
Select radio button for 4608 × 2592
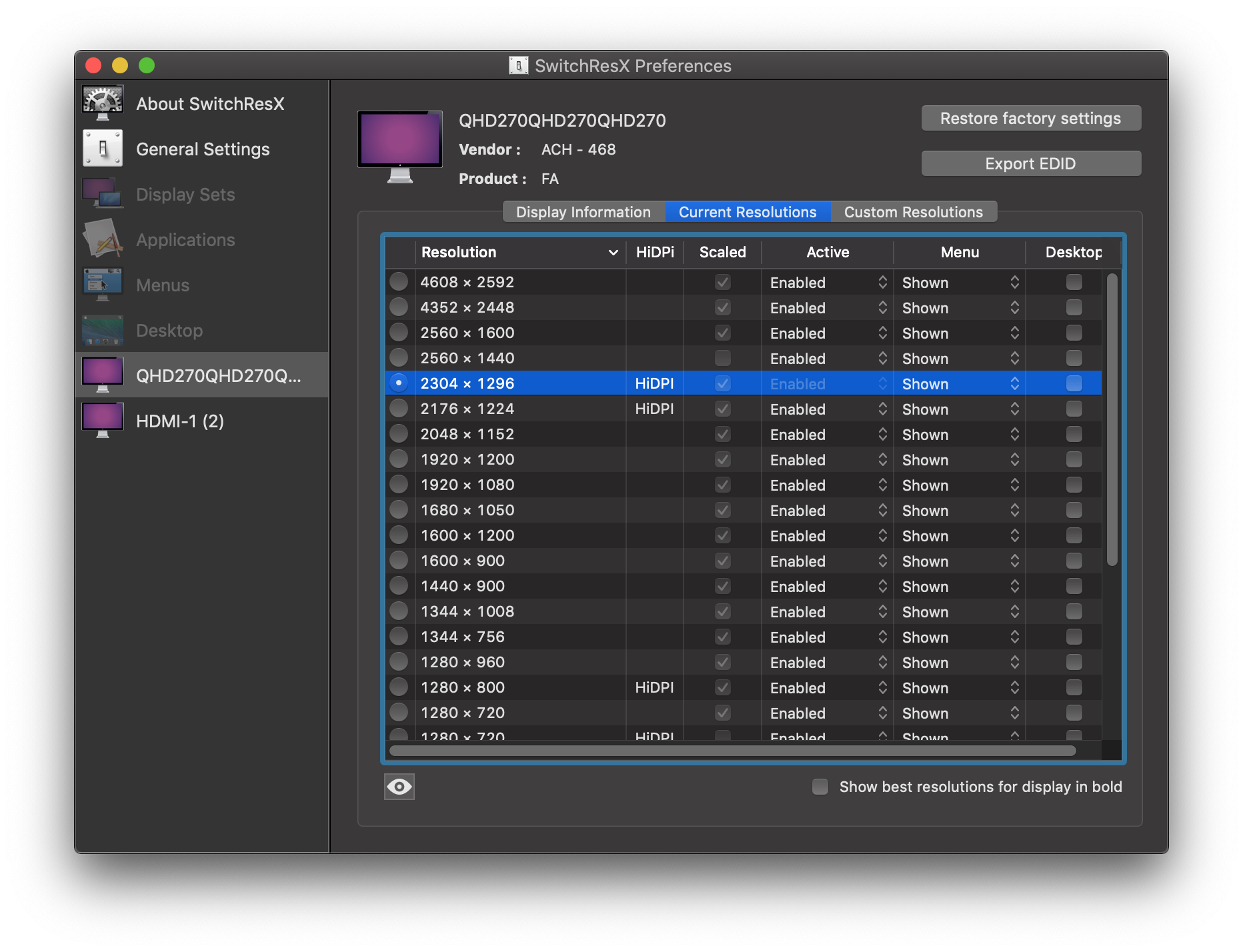tap(399, 282)
